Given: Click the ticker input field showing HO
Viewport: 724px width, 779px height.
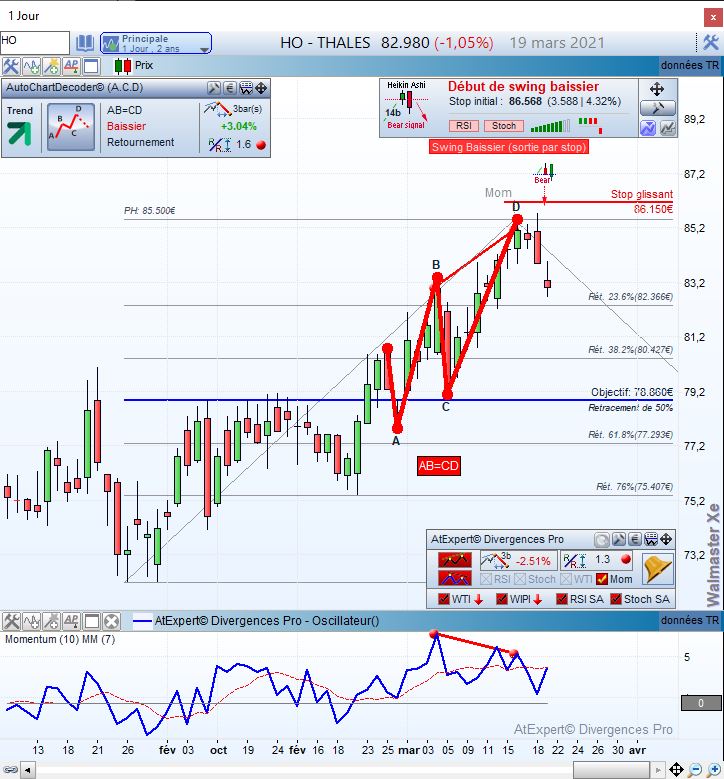Looking at the screenshot, I should pyautogui.click(x=34, y=42).
